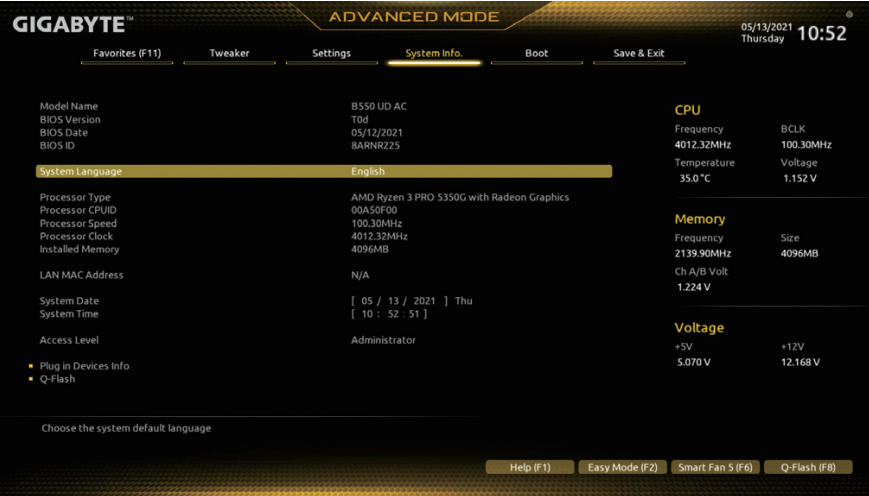Select the year field in System Date

426,301
